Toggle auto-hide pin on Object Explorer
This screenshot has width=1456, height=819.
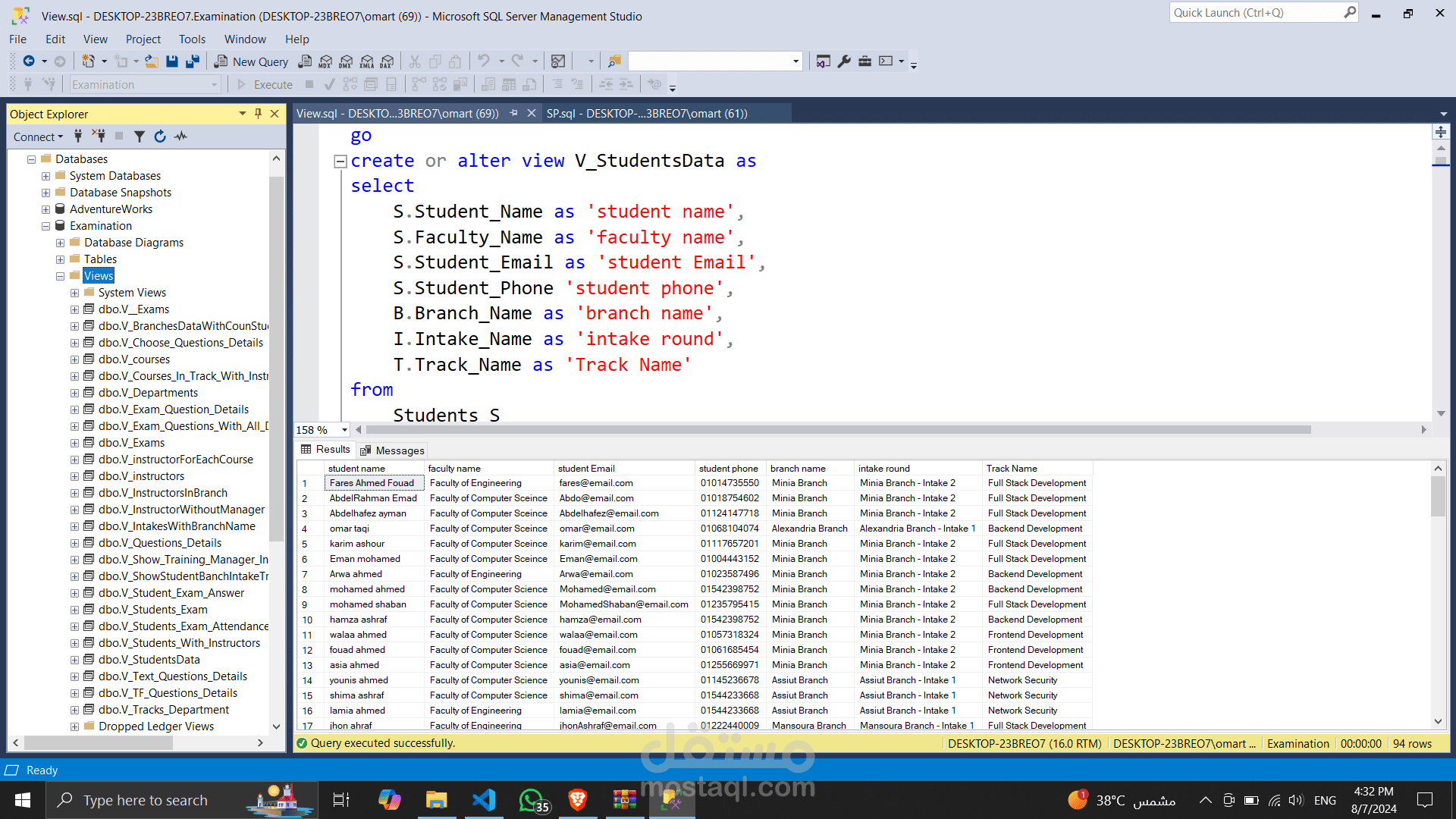258,114
